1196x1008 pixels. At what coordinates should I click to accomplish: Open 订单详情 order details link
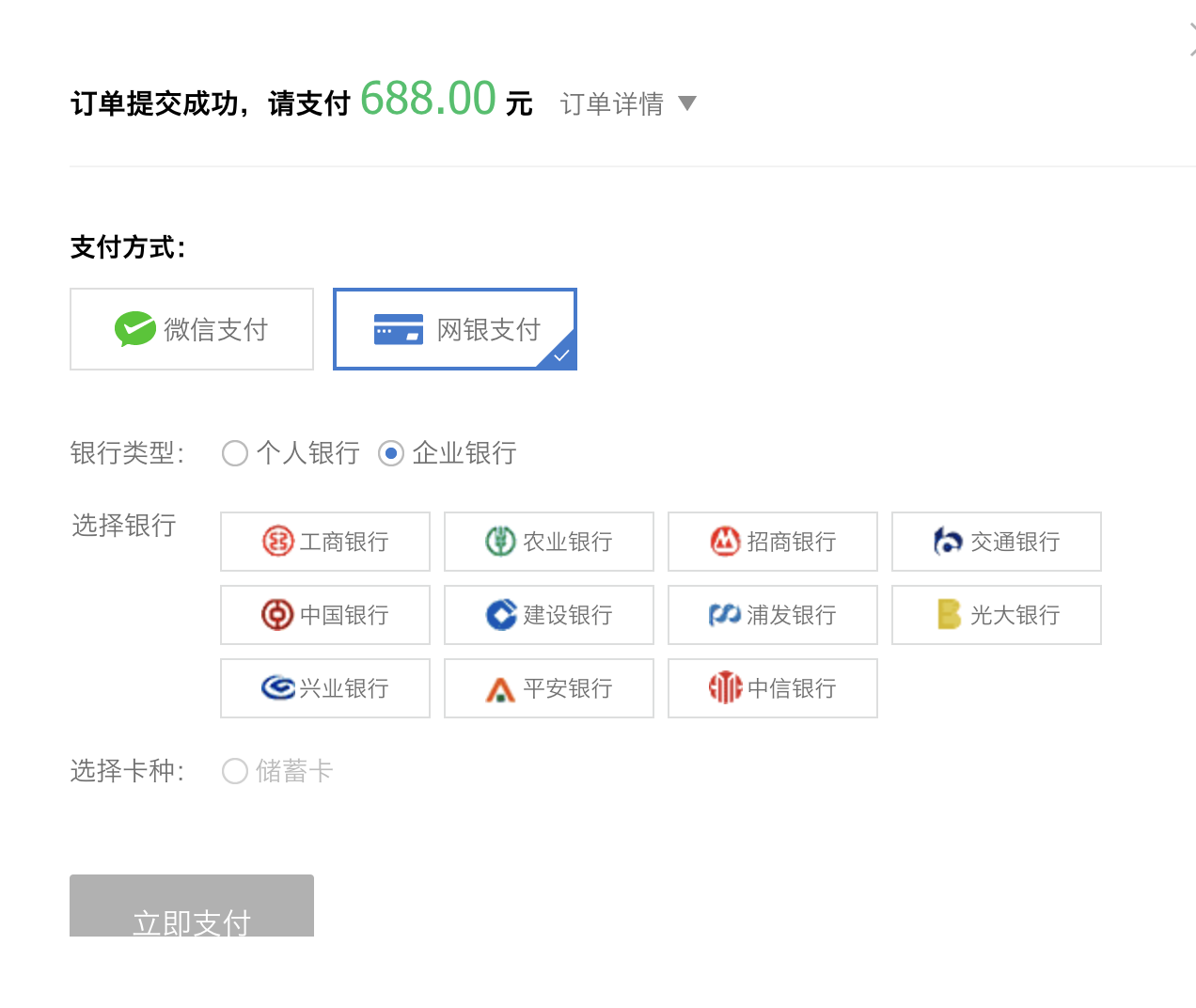pos(612,103)
